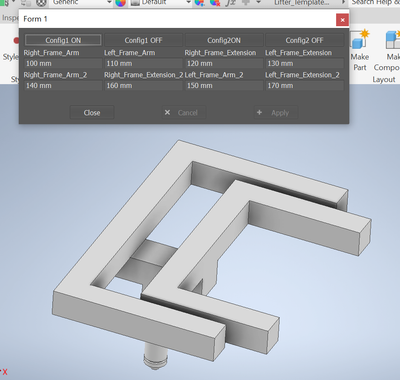Screen dimensions: 400x380
Task: Open the appearance color wheel icon
Action: [x=121, y=3]
